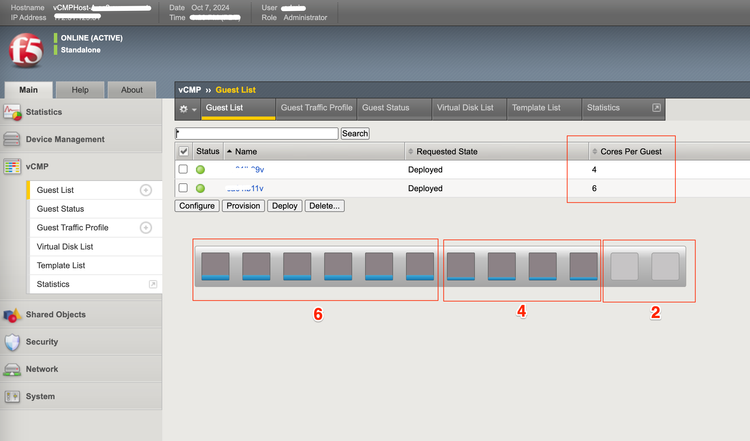Click the vCMP grid icon in sidebar
This screenshot has height=441, width=750.
[x=13, y=167]
